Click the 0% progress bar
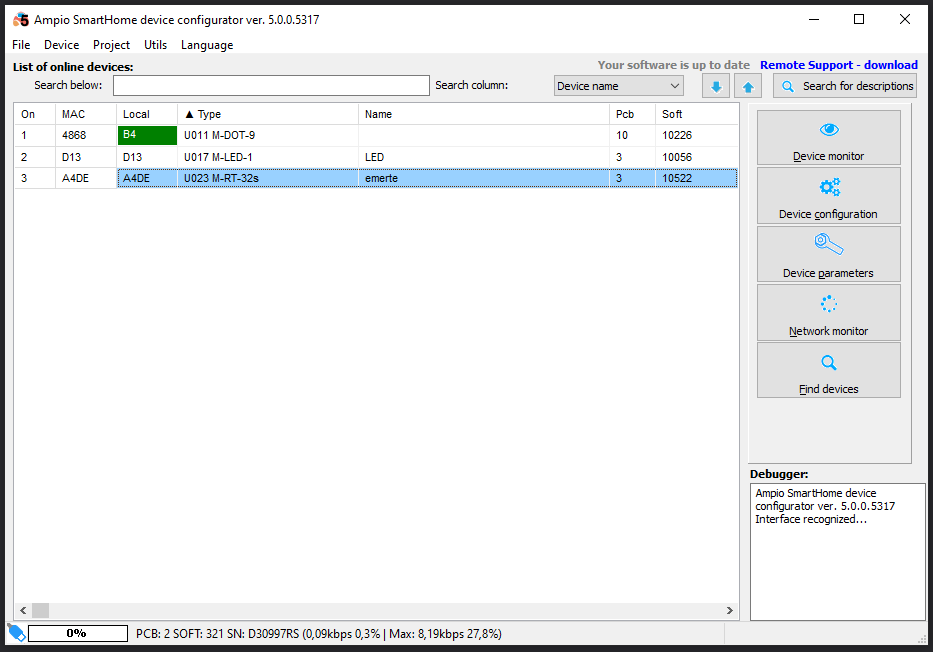Viewport: 933px width, 652px height. (x=78, y=633)
